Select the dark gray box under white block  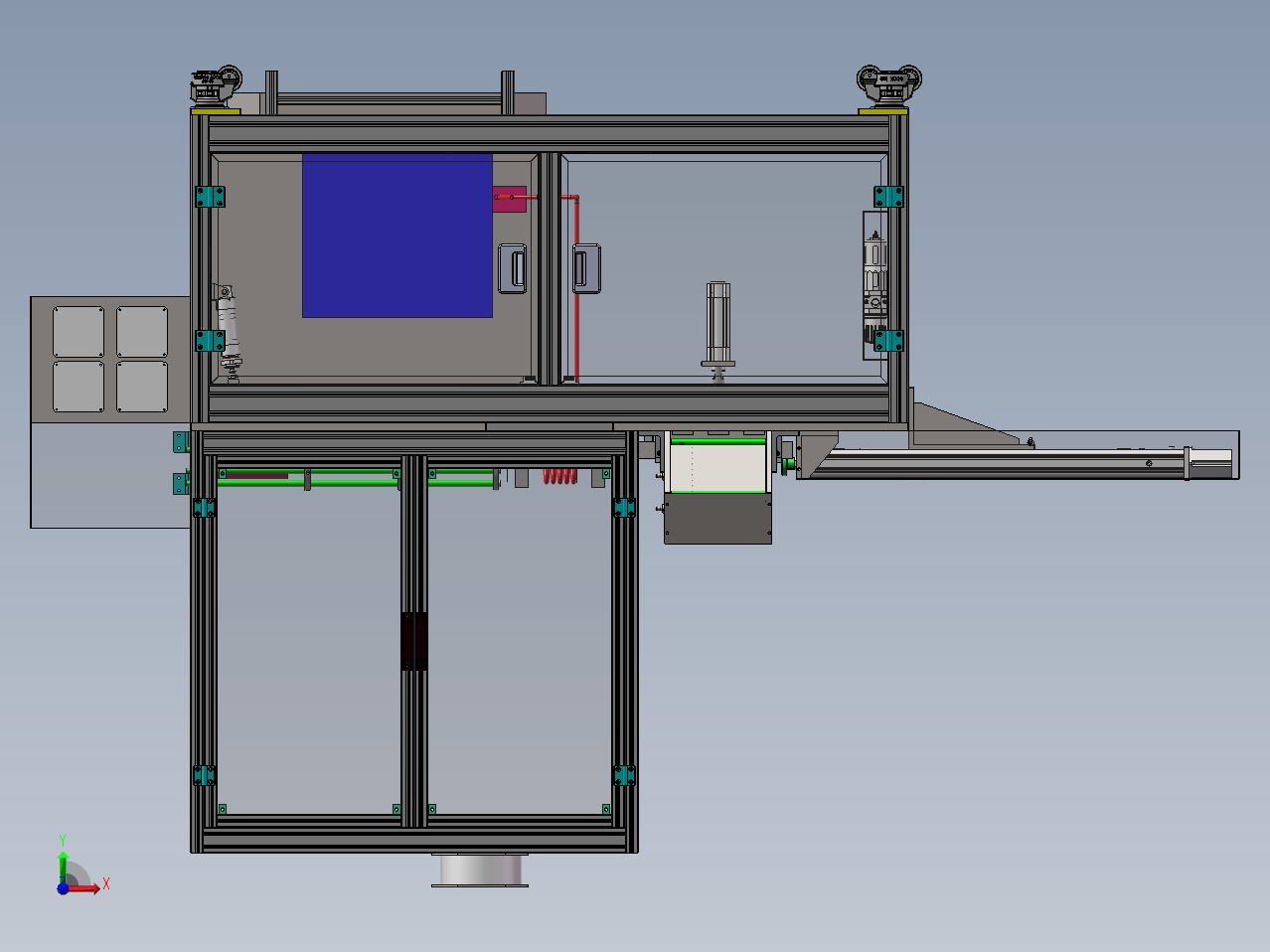pos(717,519)
